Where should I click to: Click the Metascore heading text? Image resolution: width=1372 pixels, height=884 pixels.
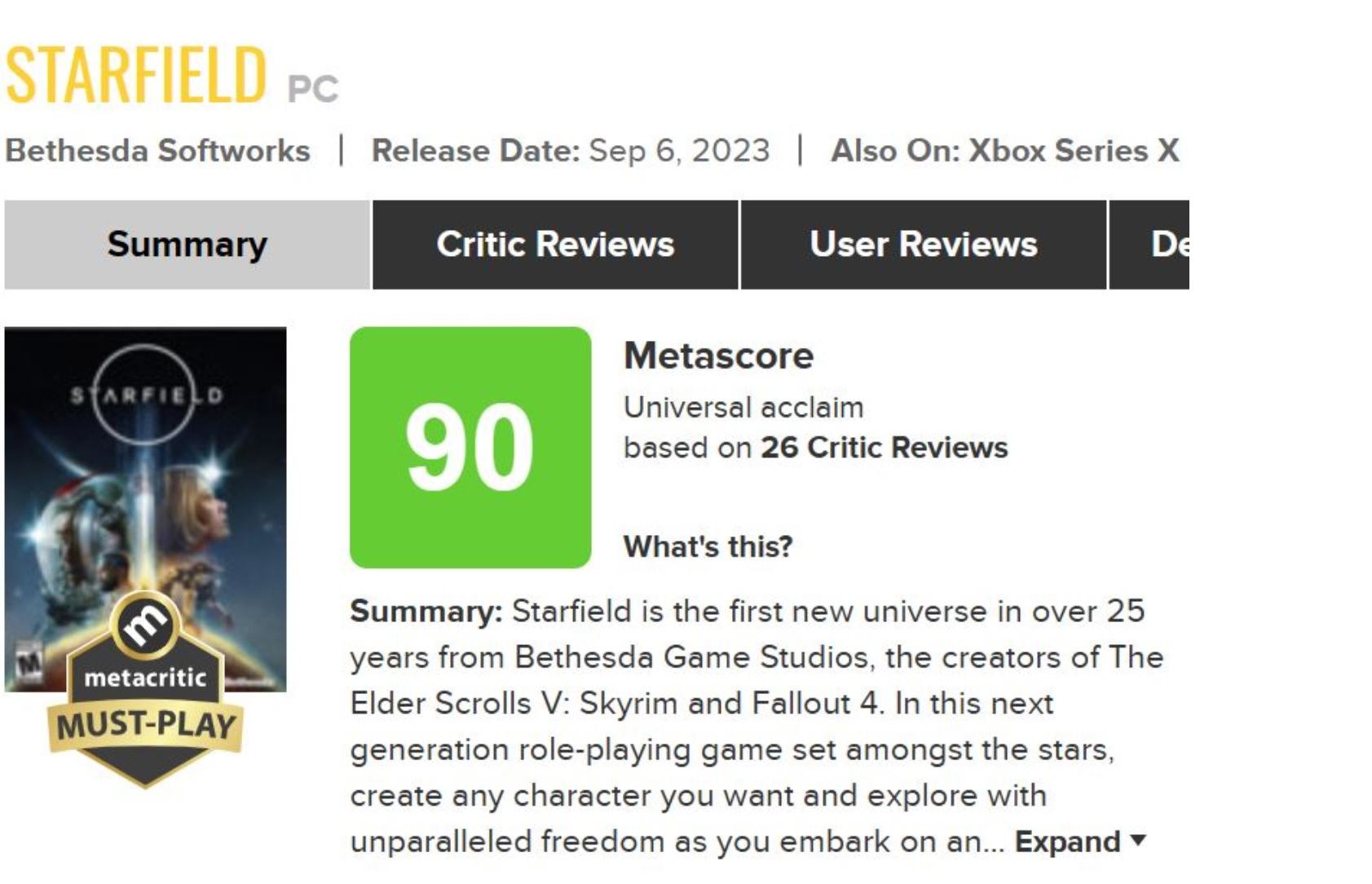718,356
